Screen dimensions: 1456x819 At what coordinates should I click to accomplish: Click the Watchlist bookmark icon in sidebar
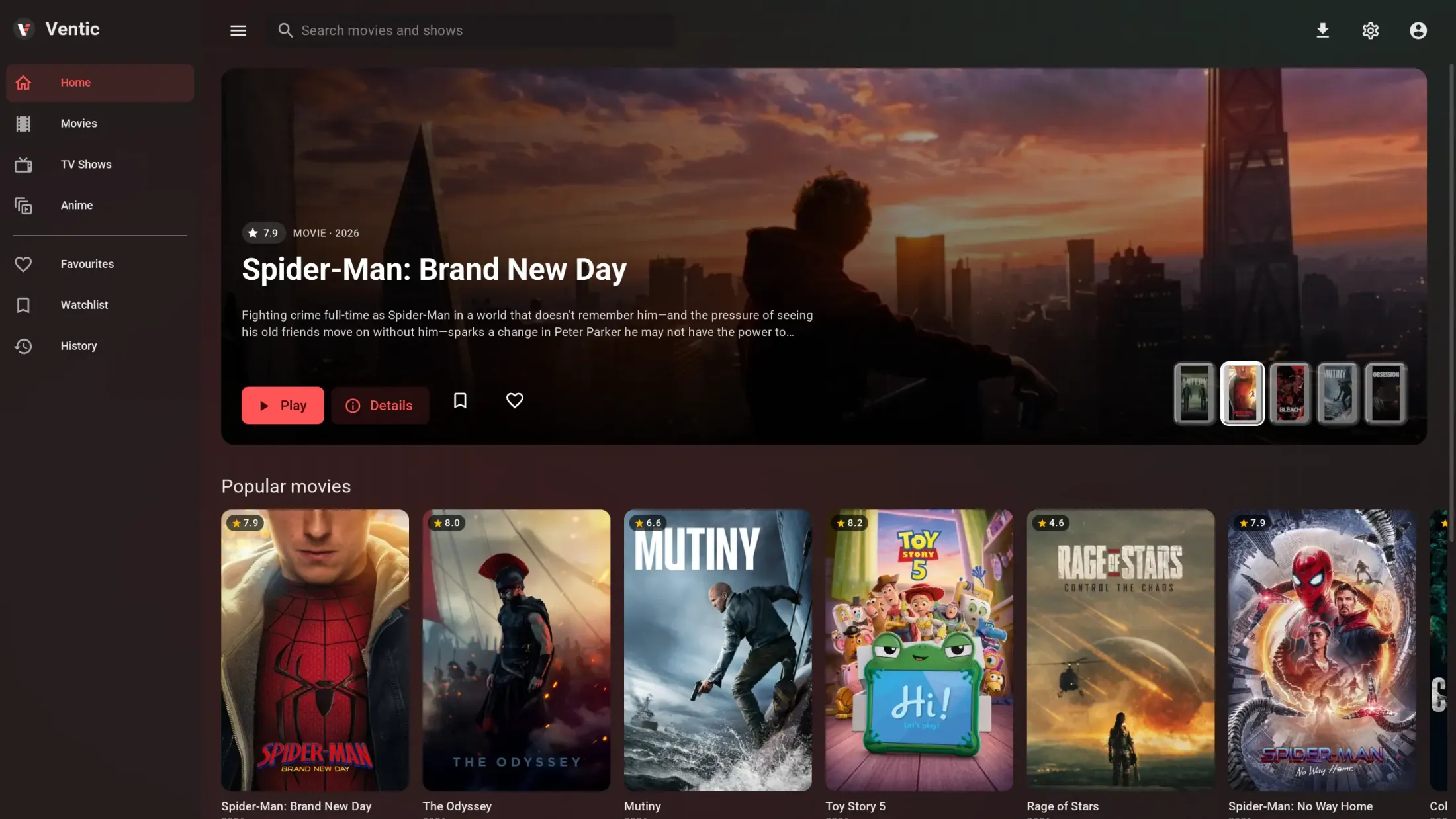[23, 305]
